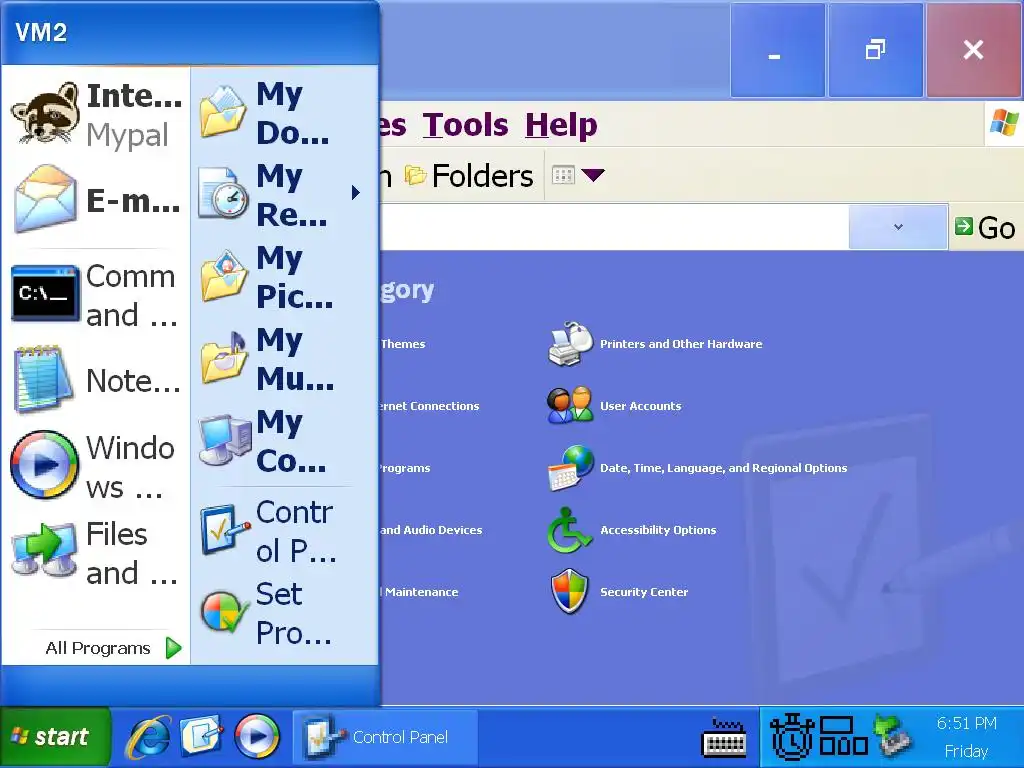The image size is (1024, 768).
Task: Open Mypal Internet browser from Start menu
Action: click(x=96, y=114)
